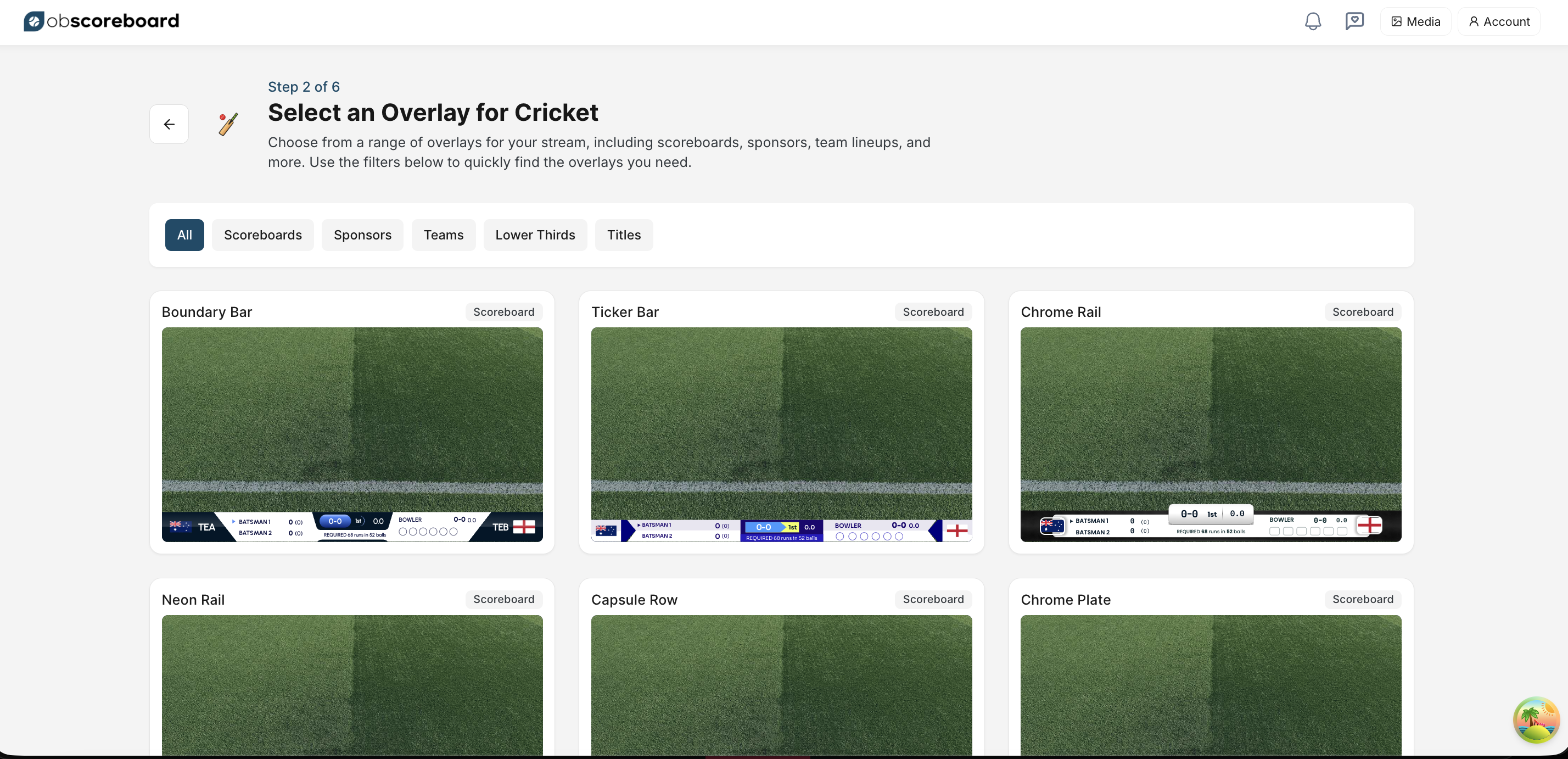Filter by Lower Thirds
1568x759 pixels.
tap(535, 235)
